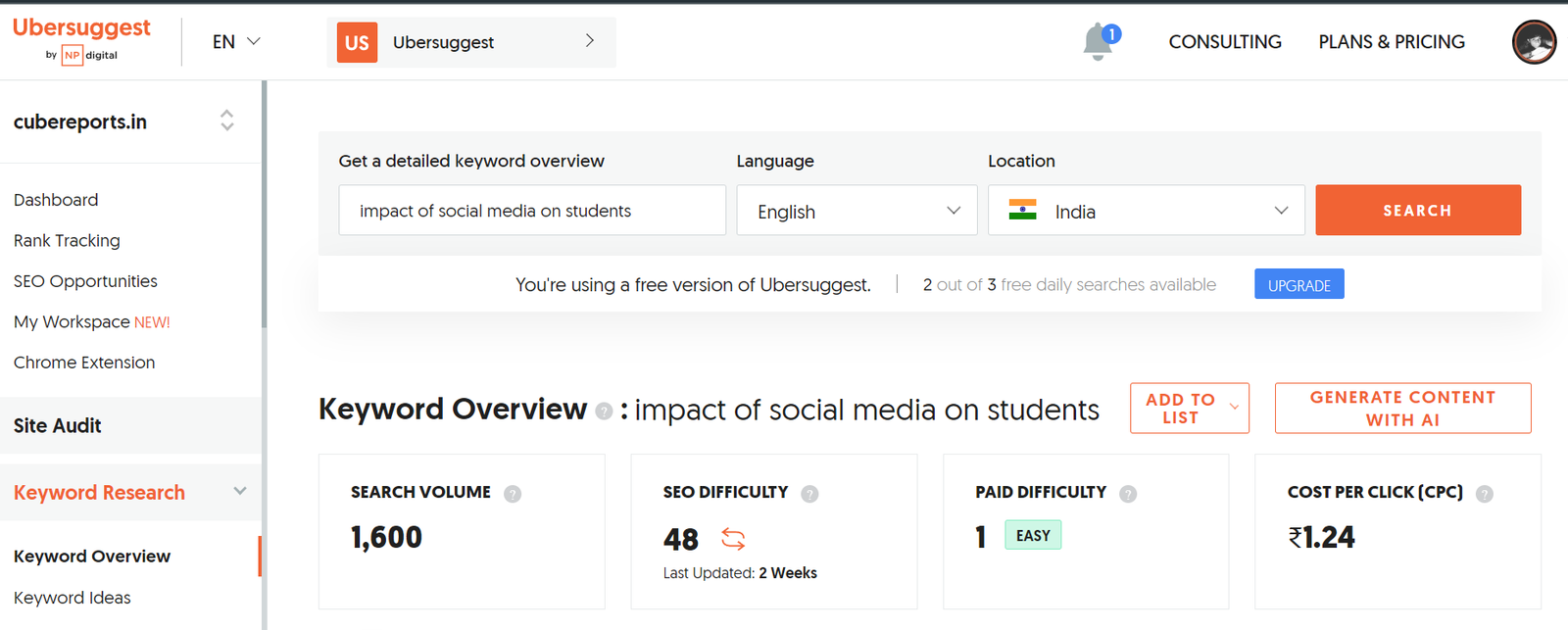
Task: Click the Ubersuggest logo
Action: (x=81, y=40)
